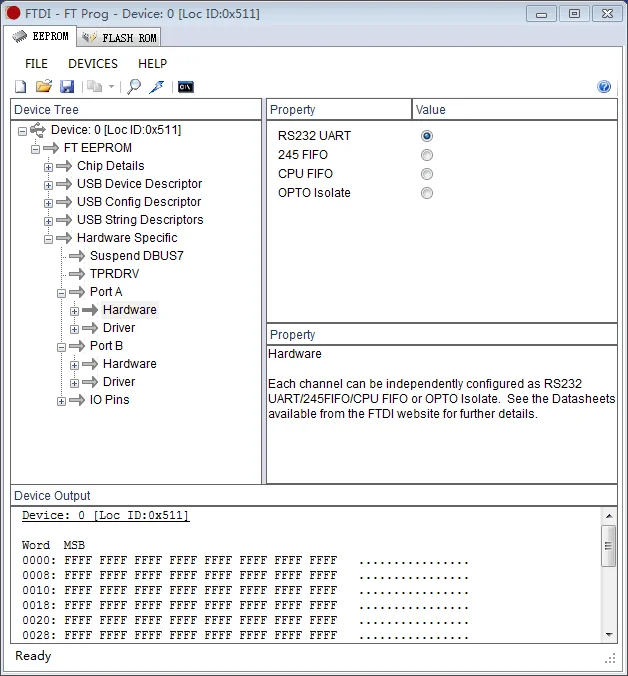Click the red FTDI application icon in title bar

[13, 13]
